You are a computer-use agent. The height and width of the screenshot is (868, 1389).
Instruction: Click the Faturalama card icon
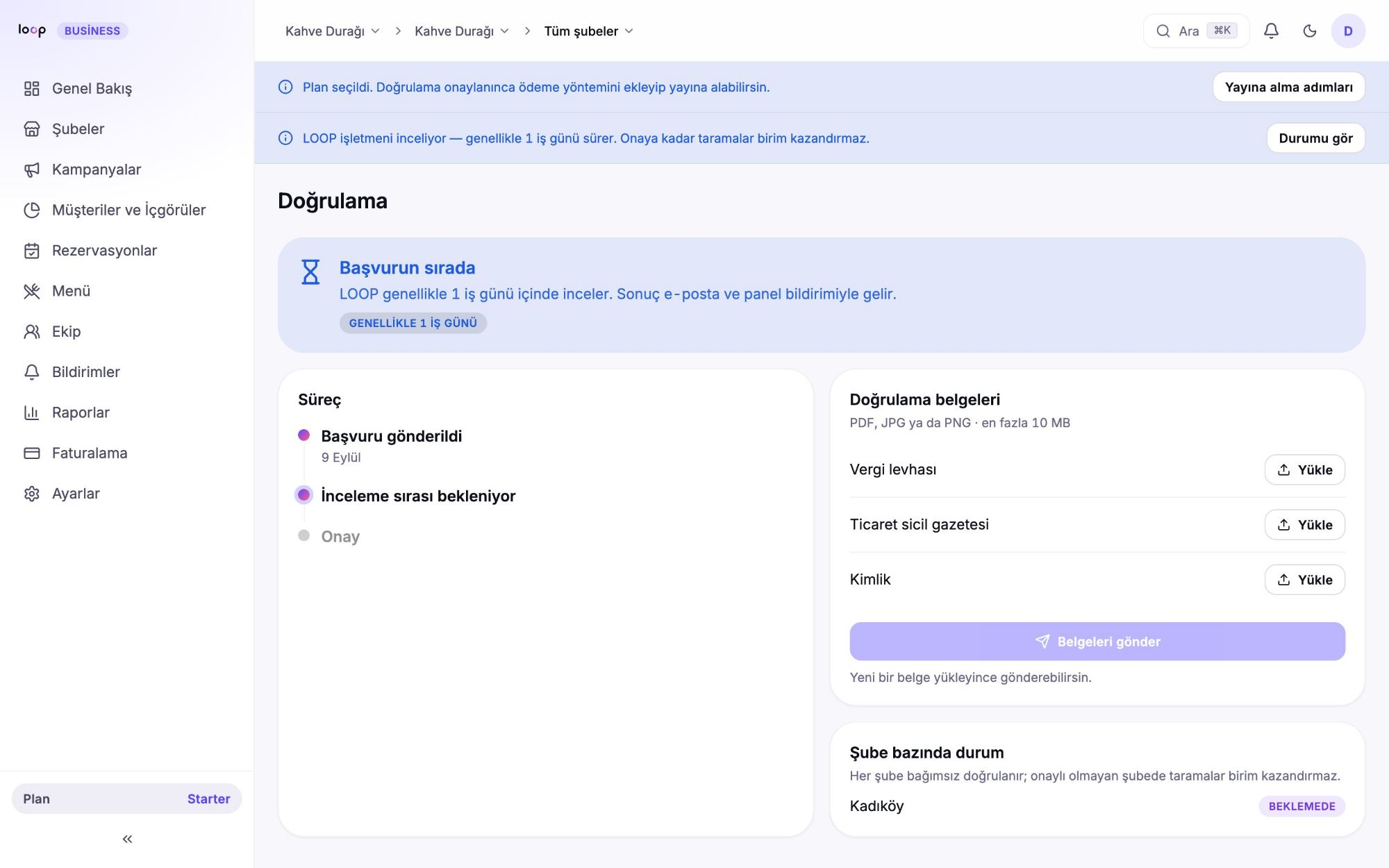pyautogui.click(x=31, y=453)
